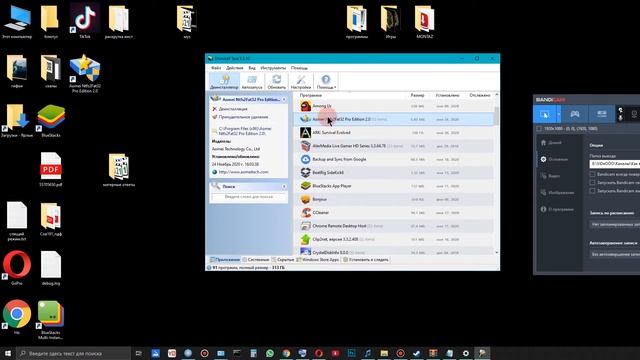Click the Among Us program icon
Screen dimensions: 640x360
[305, 106]
